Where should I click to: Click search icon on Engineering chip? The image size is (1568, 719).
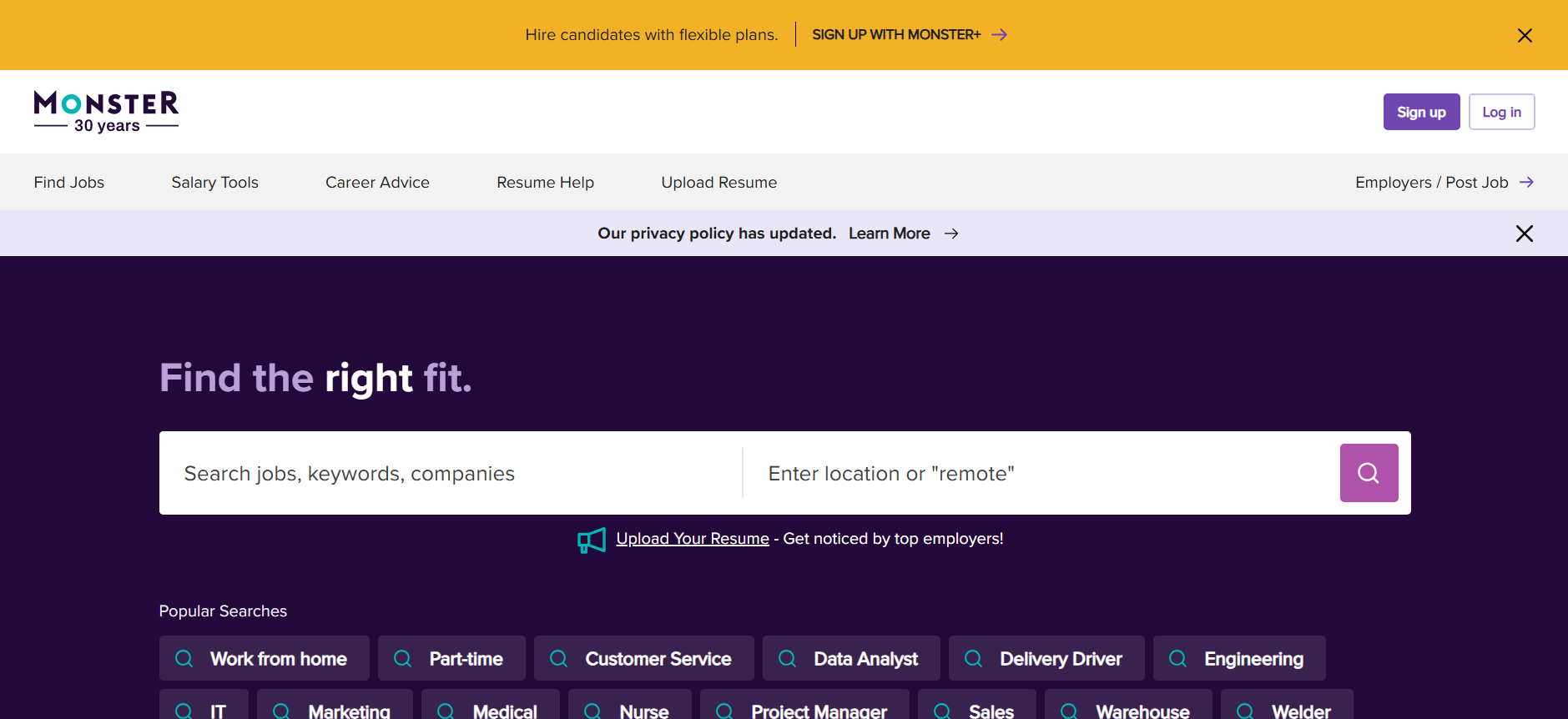coord(1178,659)
